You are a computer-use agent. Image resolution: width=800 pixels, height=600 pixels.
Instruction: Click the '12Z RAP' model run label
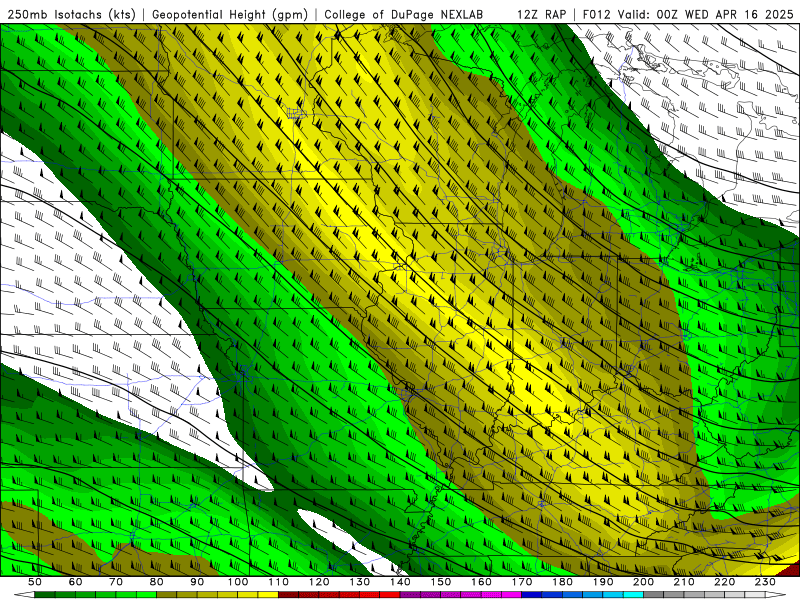click(x=542, y=14)
